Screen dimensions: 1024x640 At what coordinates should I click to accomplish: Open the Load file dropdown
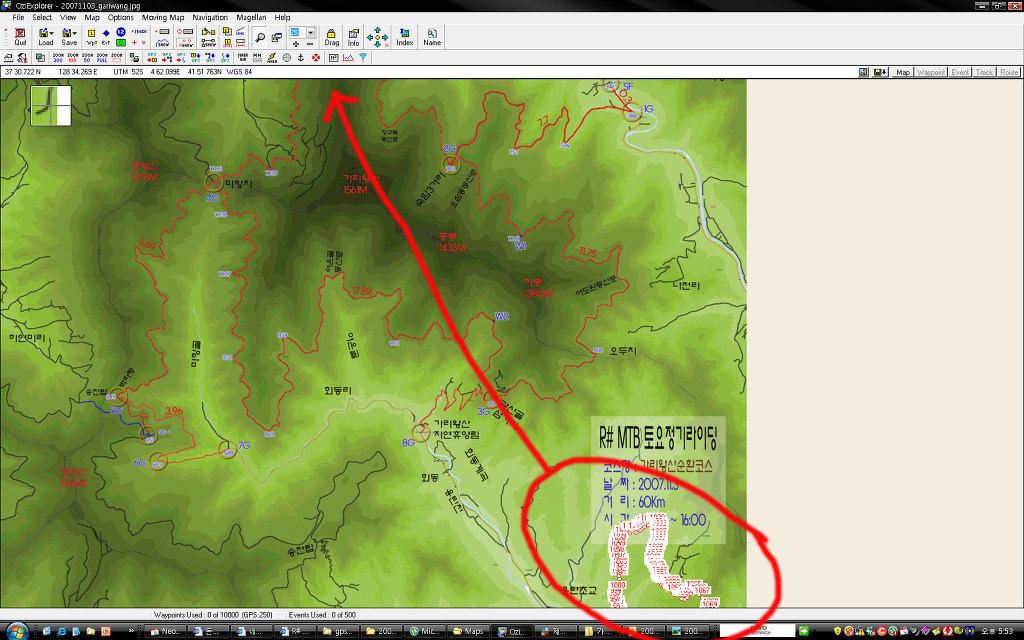click(x=52, y=33)
